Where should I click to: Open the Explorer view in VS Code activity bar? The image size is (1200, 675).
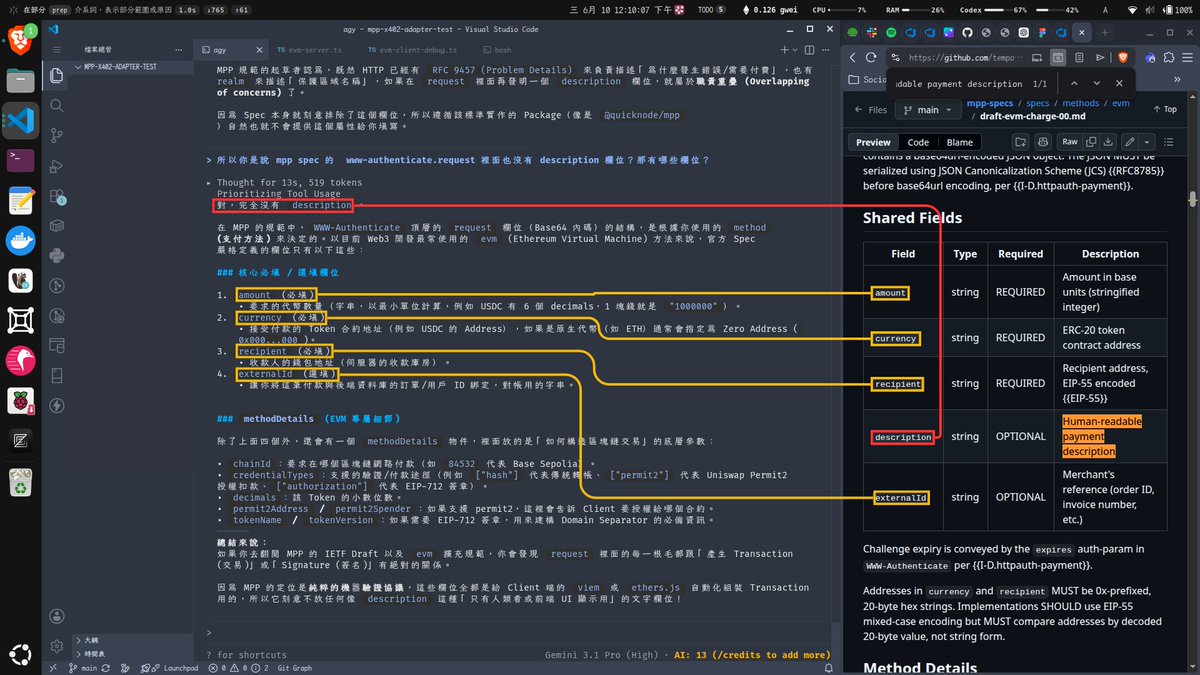point(55,75)
